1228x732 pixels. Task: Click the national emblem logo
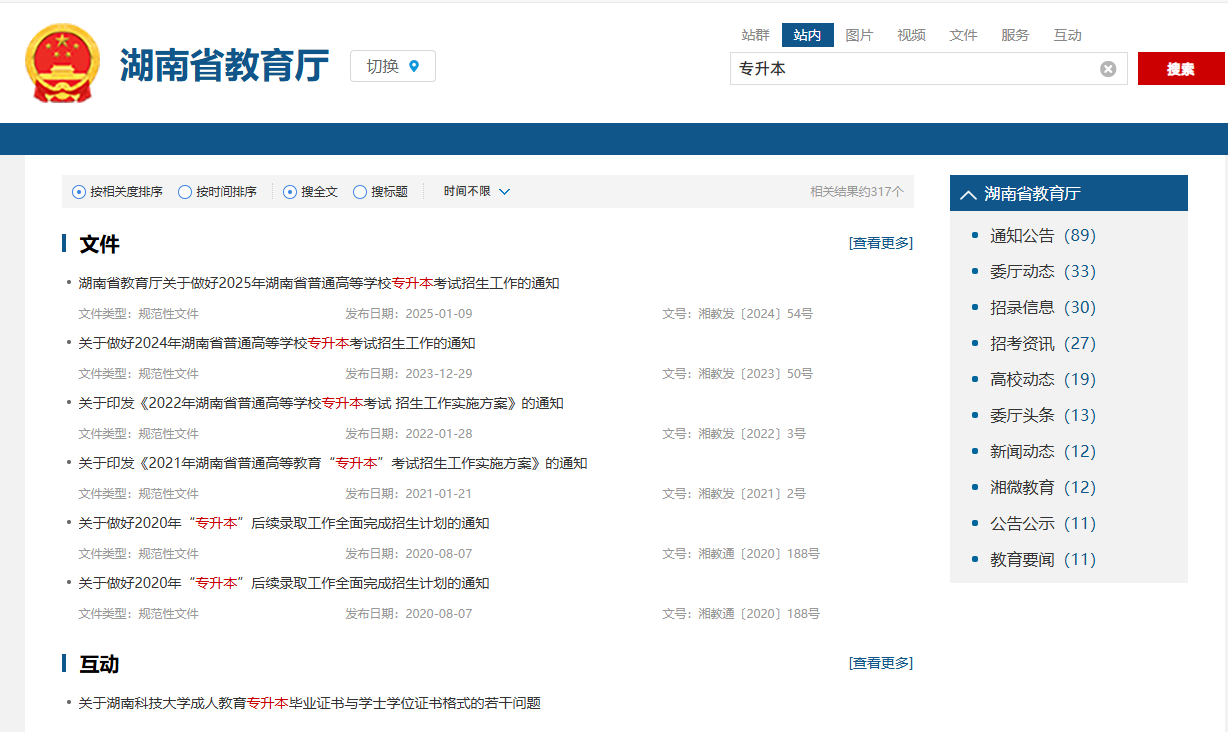tap(62, 64)
